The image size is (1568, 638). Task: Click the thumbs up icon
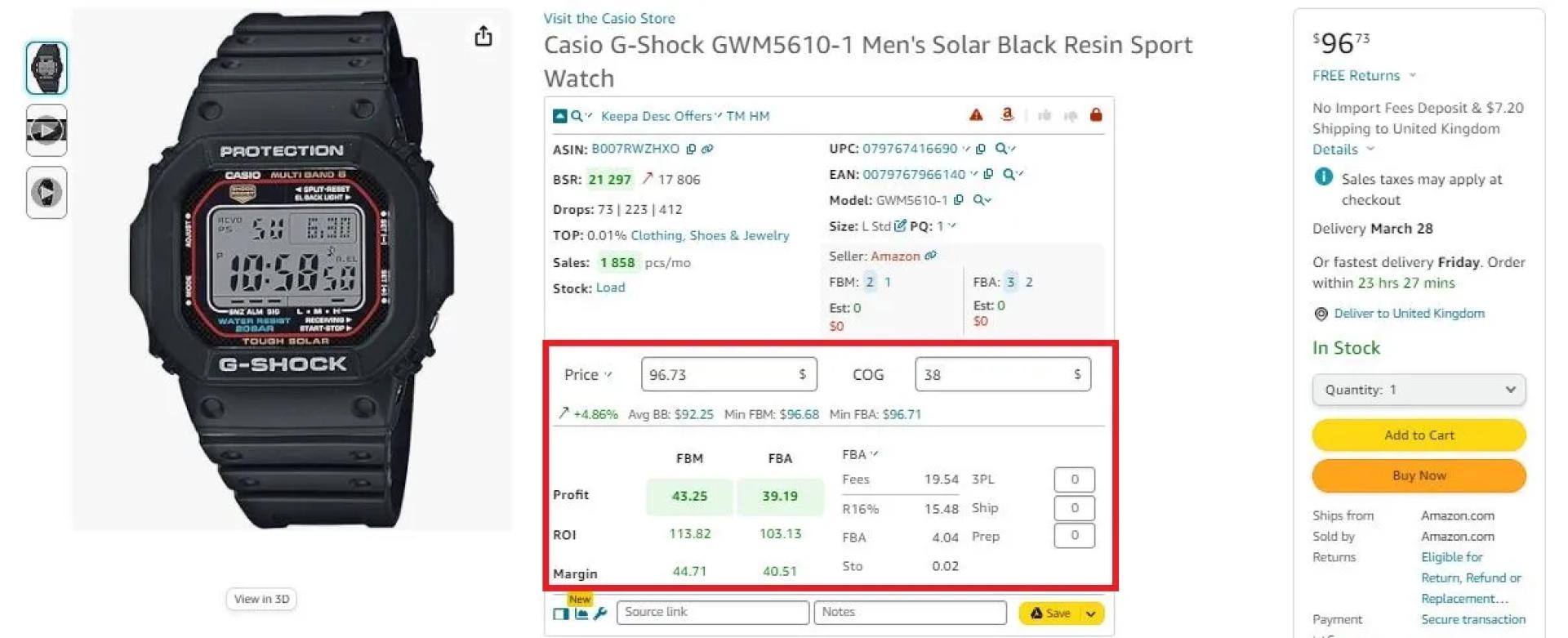click(x=1045, y=116)
